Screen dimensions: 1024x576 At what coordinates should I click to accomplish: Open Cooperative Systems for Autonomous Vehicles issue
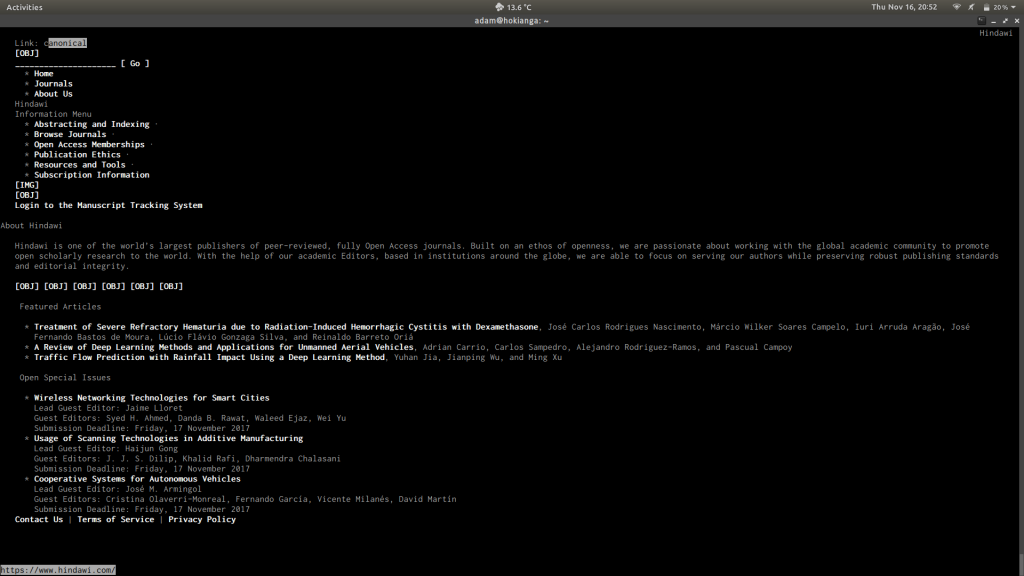pyautogui.click(x=137, y=479)
